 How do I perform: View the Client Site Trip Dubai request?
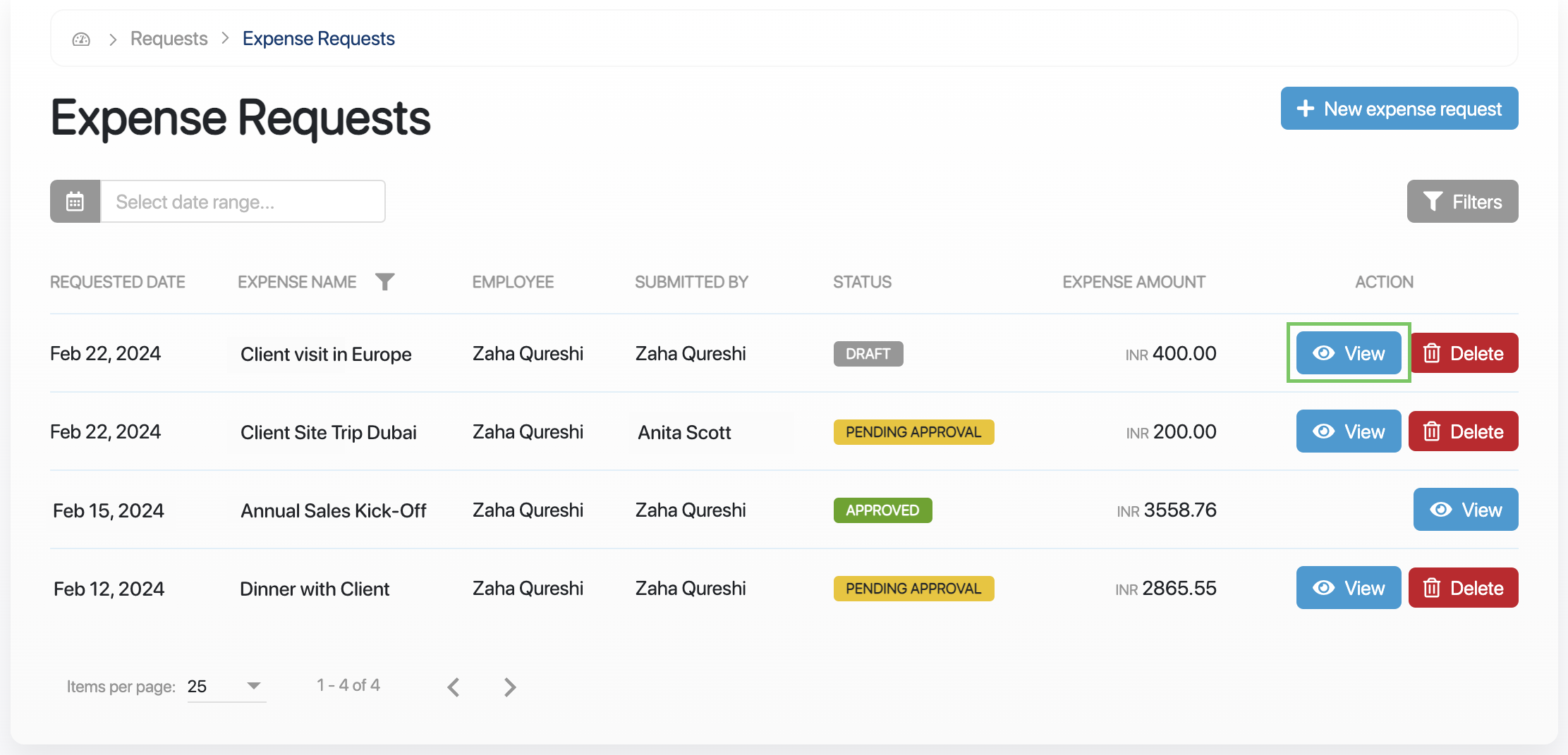pos(1348,431)
